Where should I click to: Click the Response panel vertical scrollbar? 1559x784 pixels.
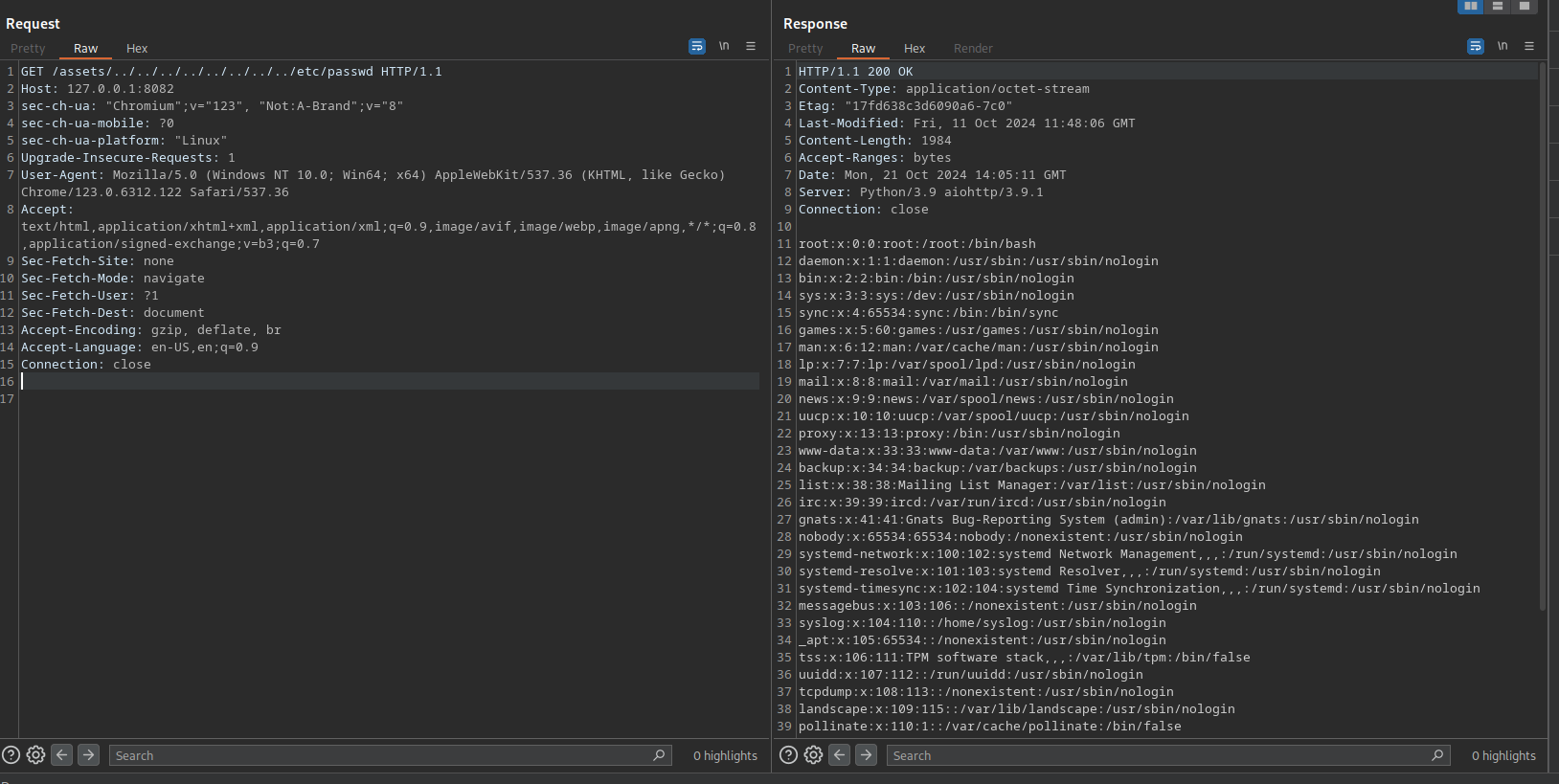coord(1542,336)
